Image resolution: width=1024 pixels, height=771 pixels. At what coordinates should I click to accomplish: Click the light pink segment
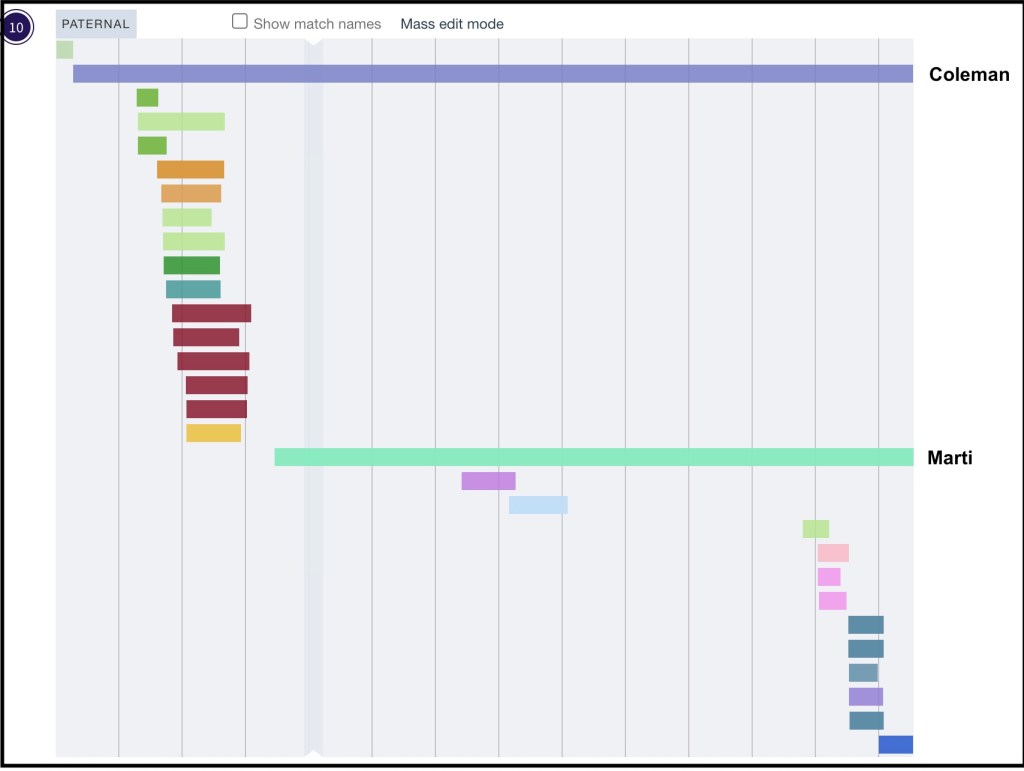(x=833, y=553)
